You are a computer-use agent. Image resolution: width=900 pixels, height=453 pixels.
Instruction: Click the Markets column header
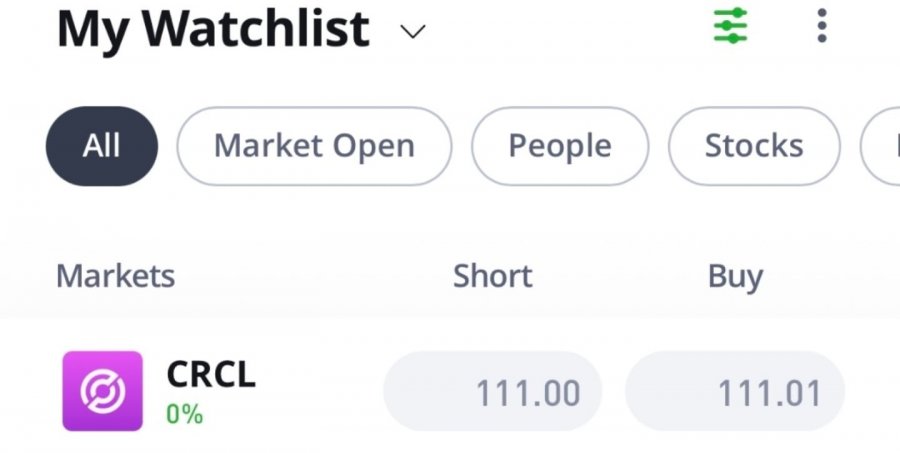[115, 276]
